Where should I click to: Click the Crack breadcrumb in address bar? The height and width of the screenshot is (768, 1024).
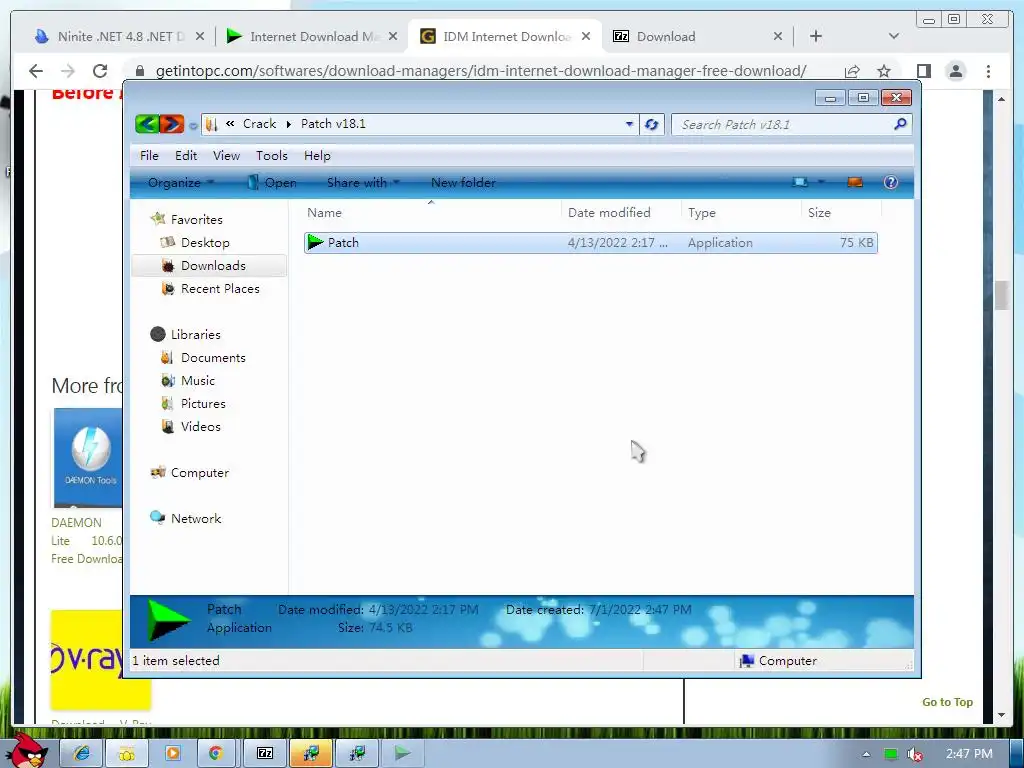click(x=259, y=123)
